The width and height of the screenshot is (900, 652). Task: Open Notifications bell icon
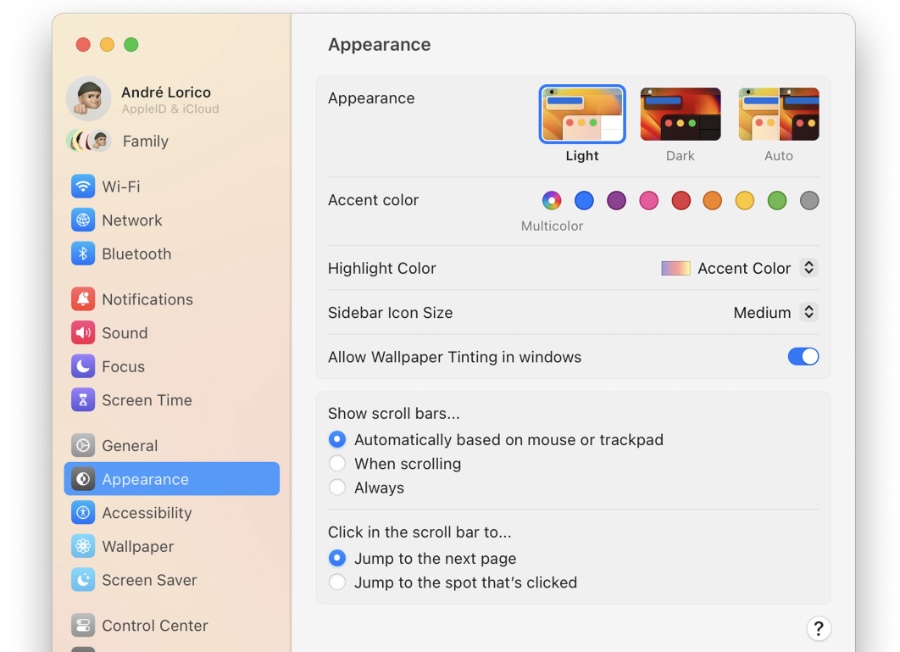[83, 299]
